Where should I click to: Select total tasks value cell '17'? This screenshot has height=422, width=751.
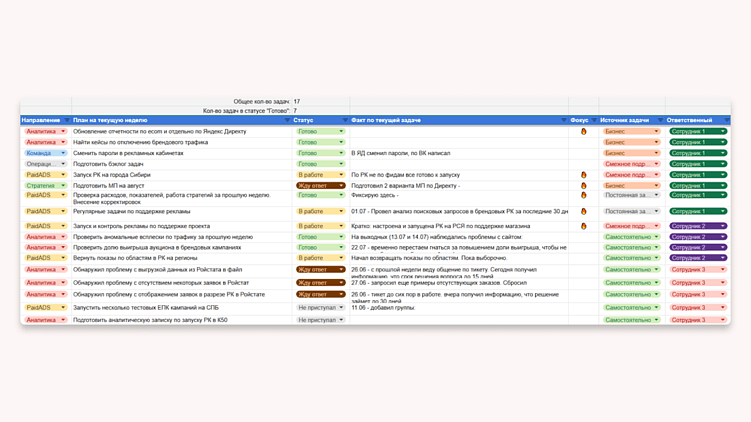click(321, 102)
